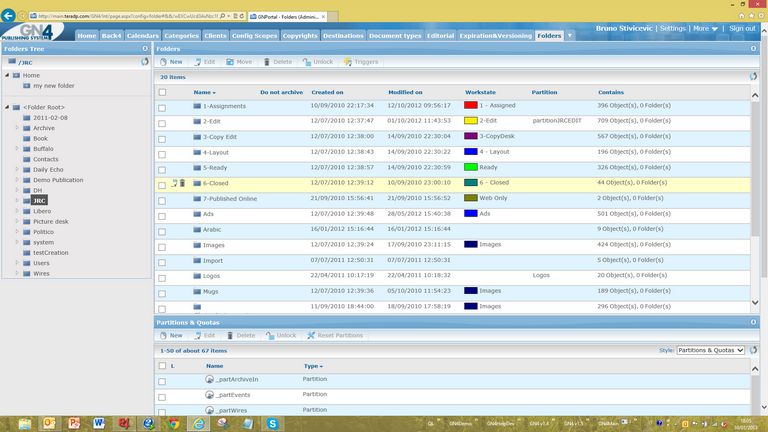
Task: Tick the checkbox for 5-Ready
Action: [162, 170]
